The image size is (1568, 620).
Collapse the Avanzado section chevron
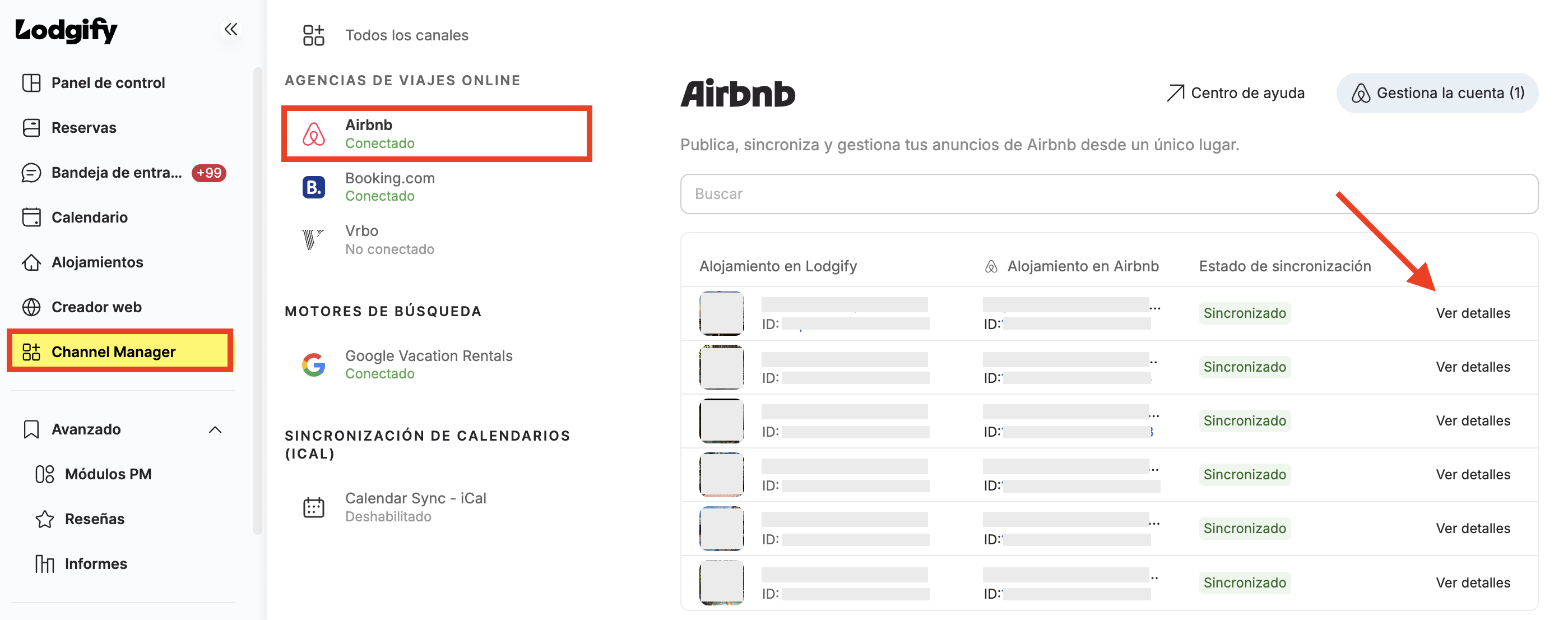click(215, 430)
